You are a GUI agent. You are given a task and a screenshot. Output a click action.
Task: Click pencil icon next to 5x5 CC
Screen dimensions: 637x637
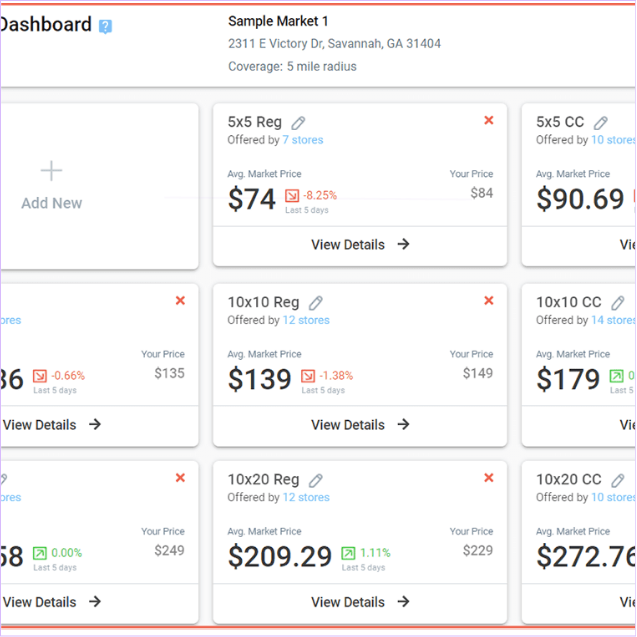coord(601,122)
